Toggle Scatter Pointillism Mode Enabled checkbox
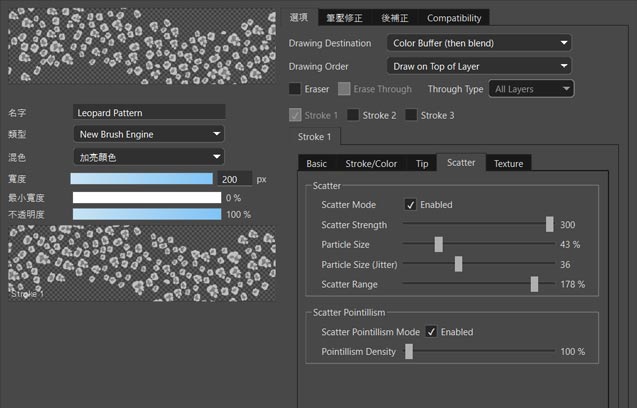This screenshot has height=408, width=637. point(431,331)
